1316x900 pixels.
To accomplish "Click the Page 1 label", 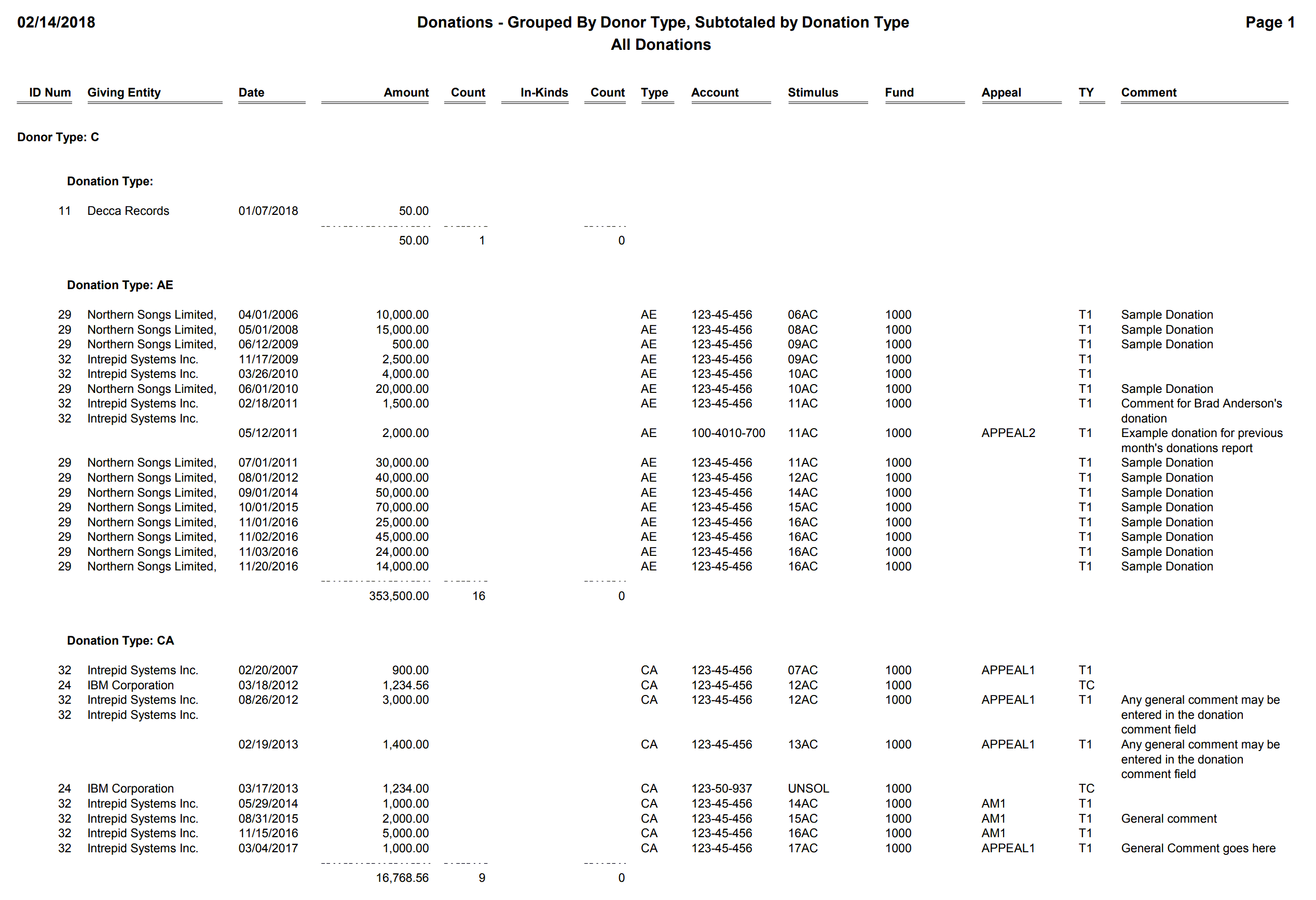I will tap(1270, 22).
